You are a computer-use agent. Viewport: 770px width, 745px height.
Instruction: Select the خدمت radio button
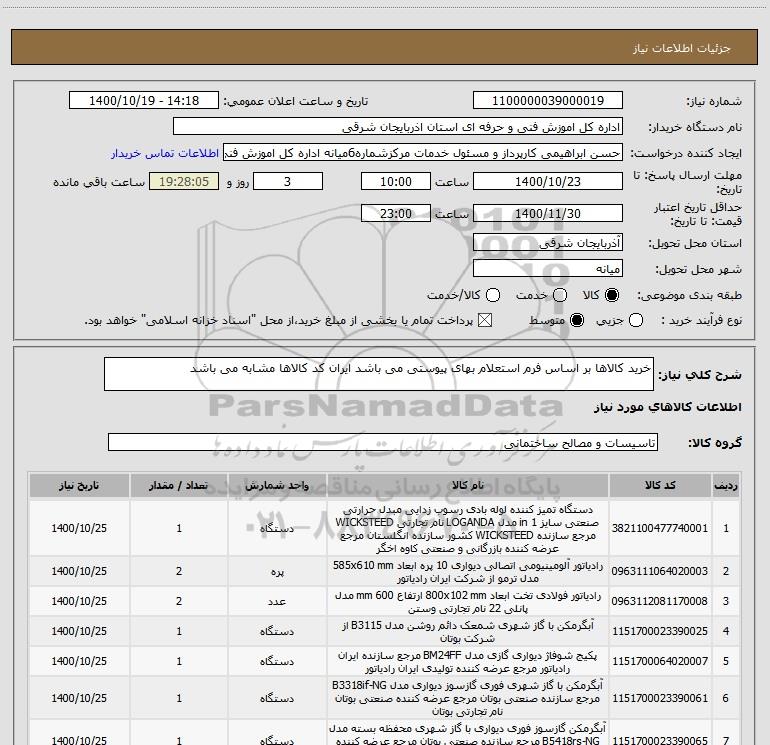(560, 295)
